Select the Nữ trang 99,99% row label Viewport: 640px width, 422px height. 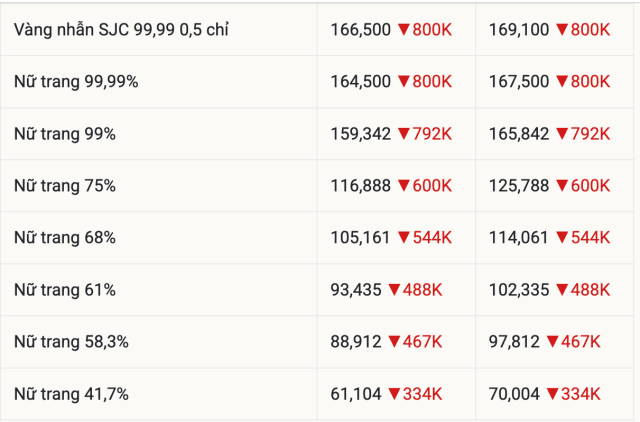pos(76,82)
